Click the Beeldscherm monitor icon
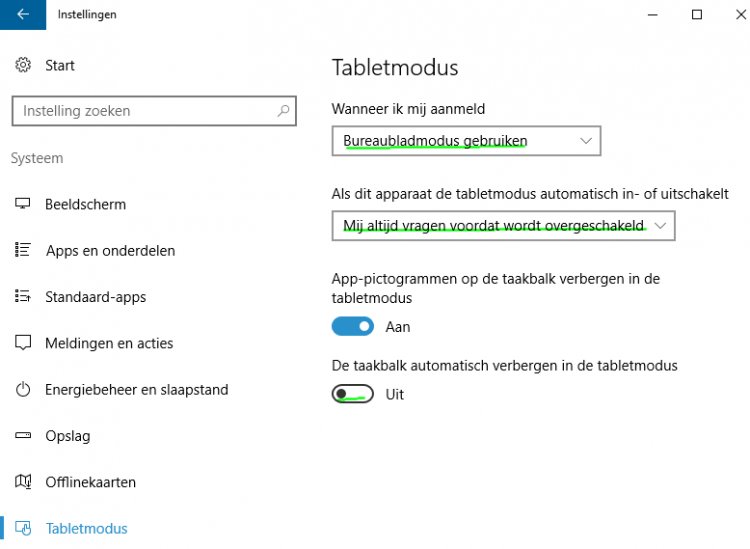Image resolution: width=750 pixels, height=549 pixels. (23, 204)
